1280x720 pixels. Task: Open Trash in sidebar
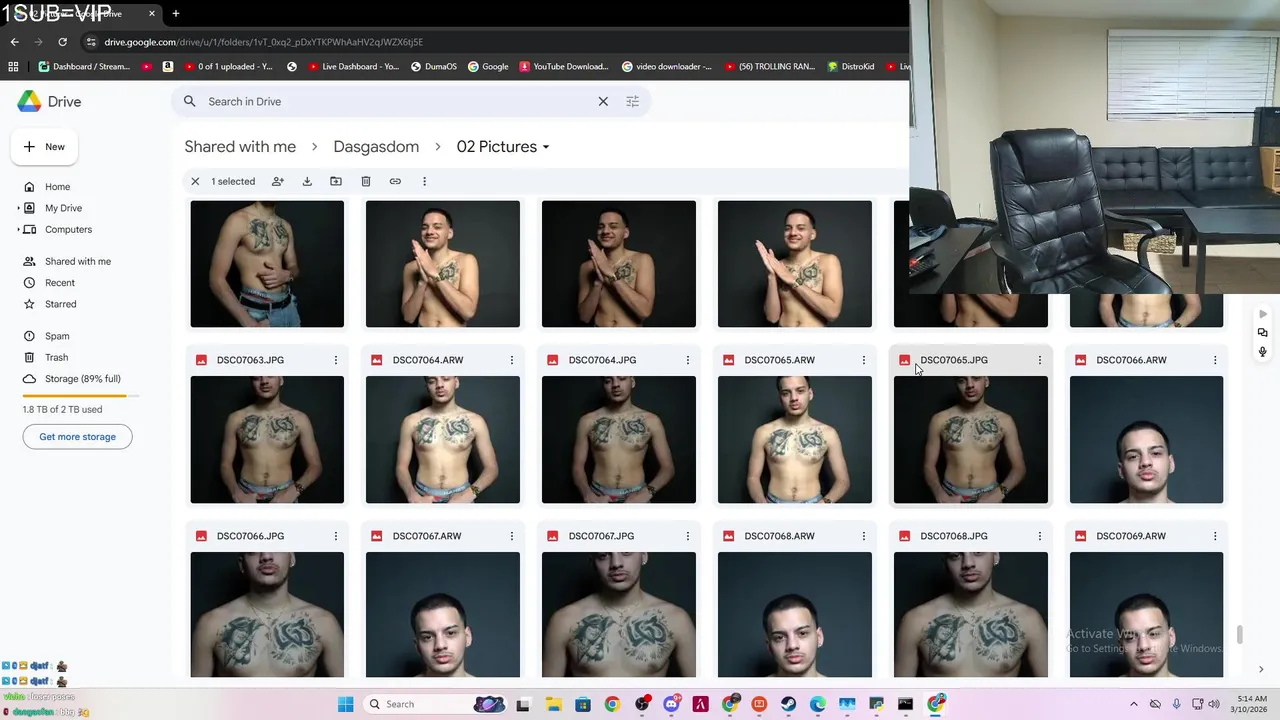[x=57, y=357]
